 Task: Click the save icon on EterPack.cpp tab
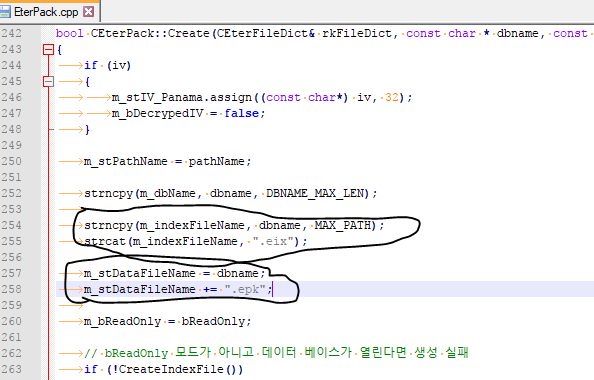tap(5, 11)
